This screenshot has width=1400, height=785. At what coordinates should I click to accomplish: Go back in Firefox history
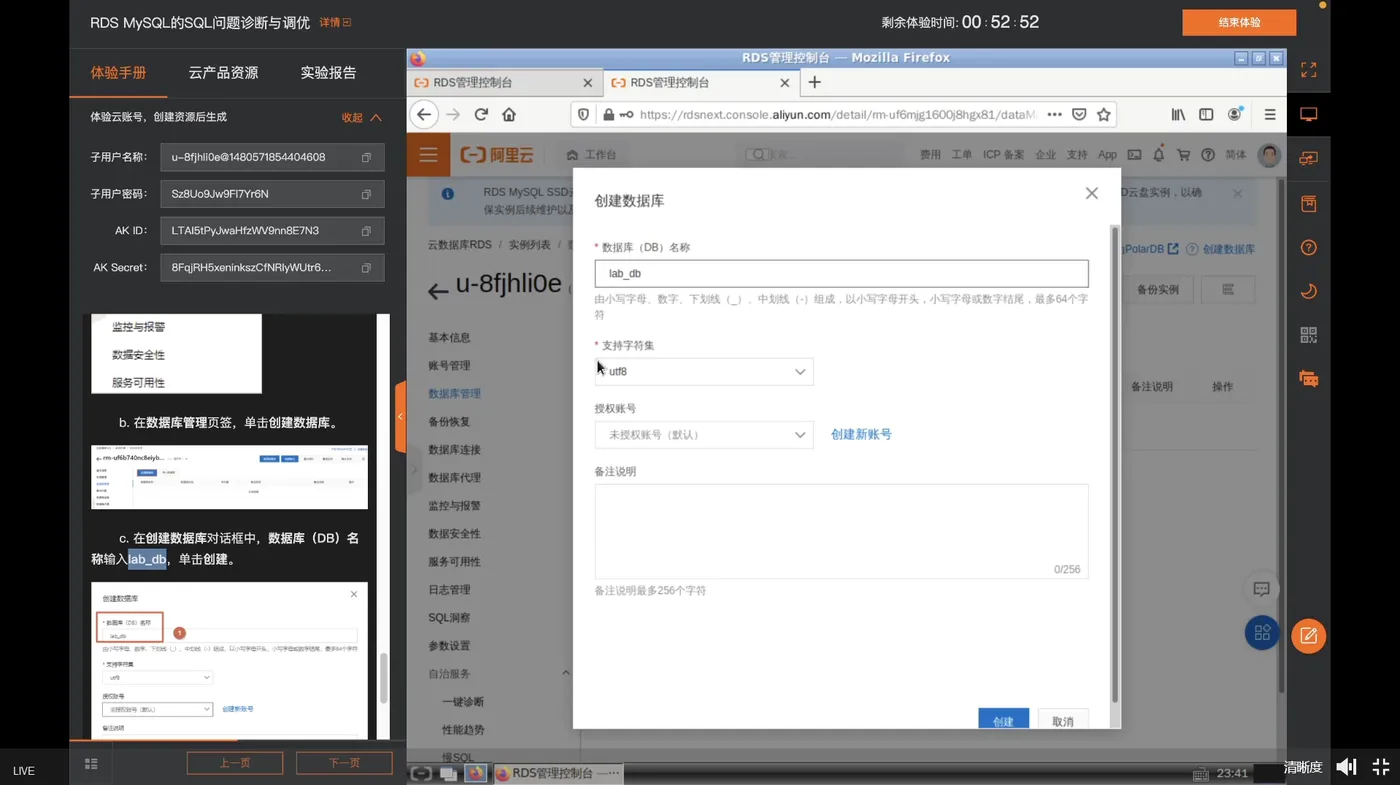click(x=424, y=115)
